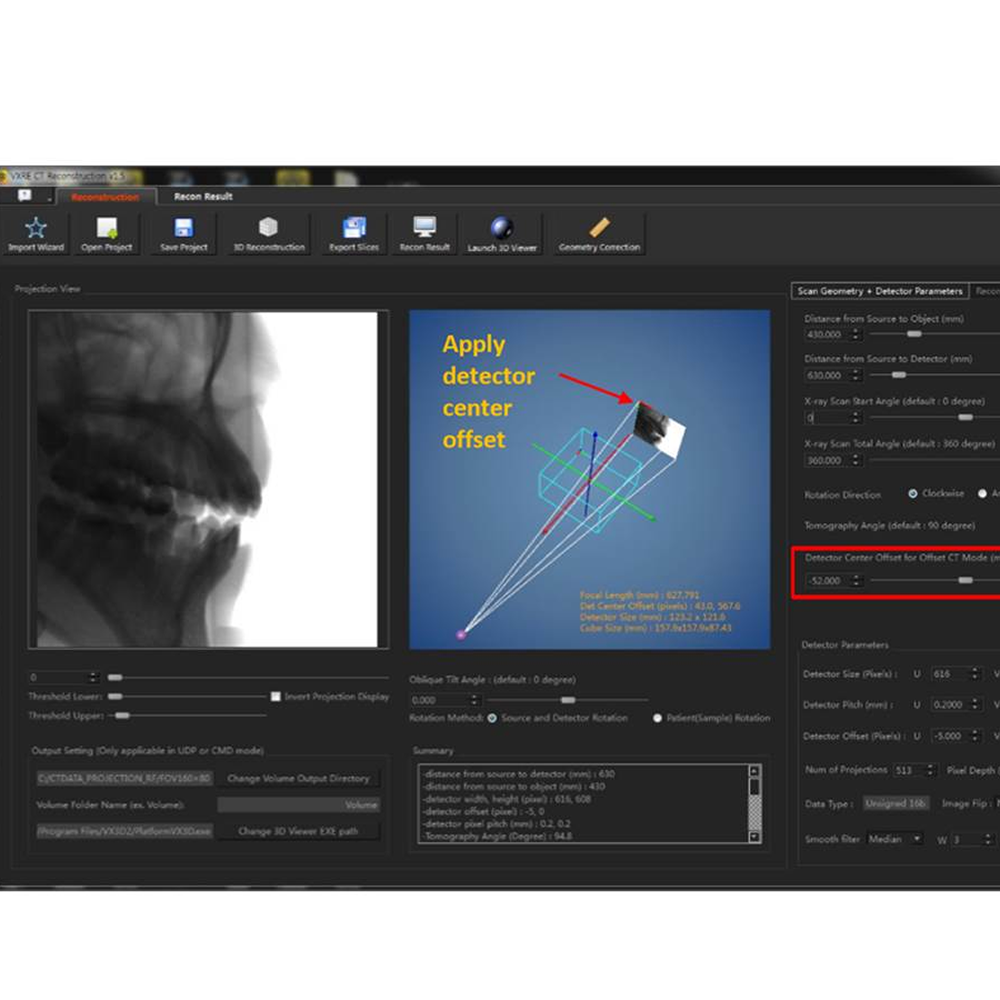The height and width of the screenshot is (1000, 1000).
Task: Click the Export Slices icon
Action: click(354, 228)
